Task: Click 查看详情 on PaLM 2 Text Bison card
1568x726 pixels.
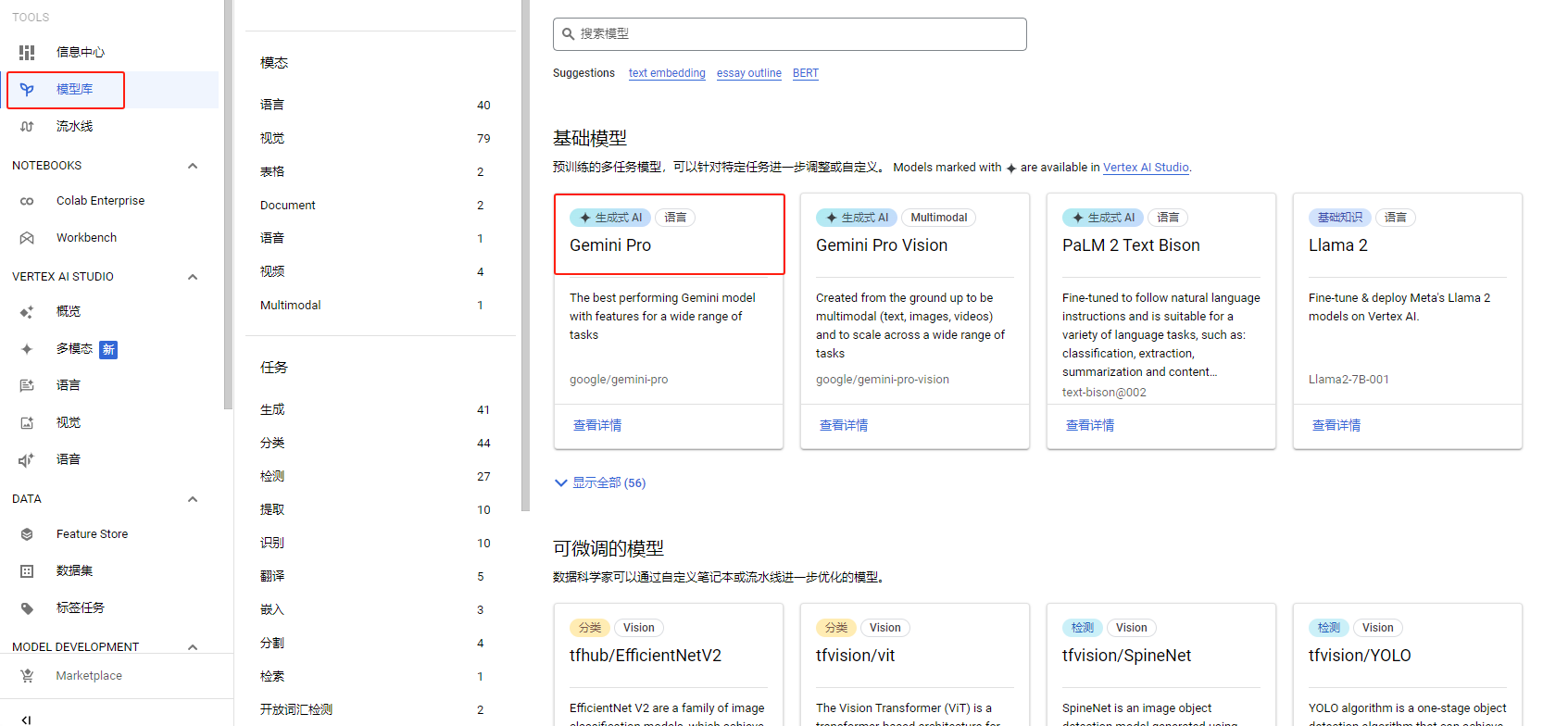Action: click(1090, 425)
